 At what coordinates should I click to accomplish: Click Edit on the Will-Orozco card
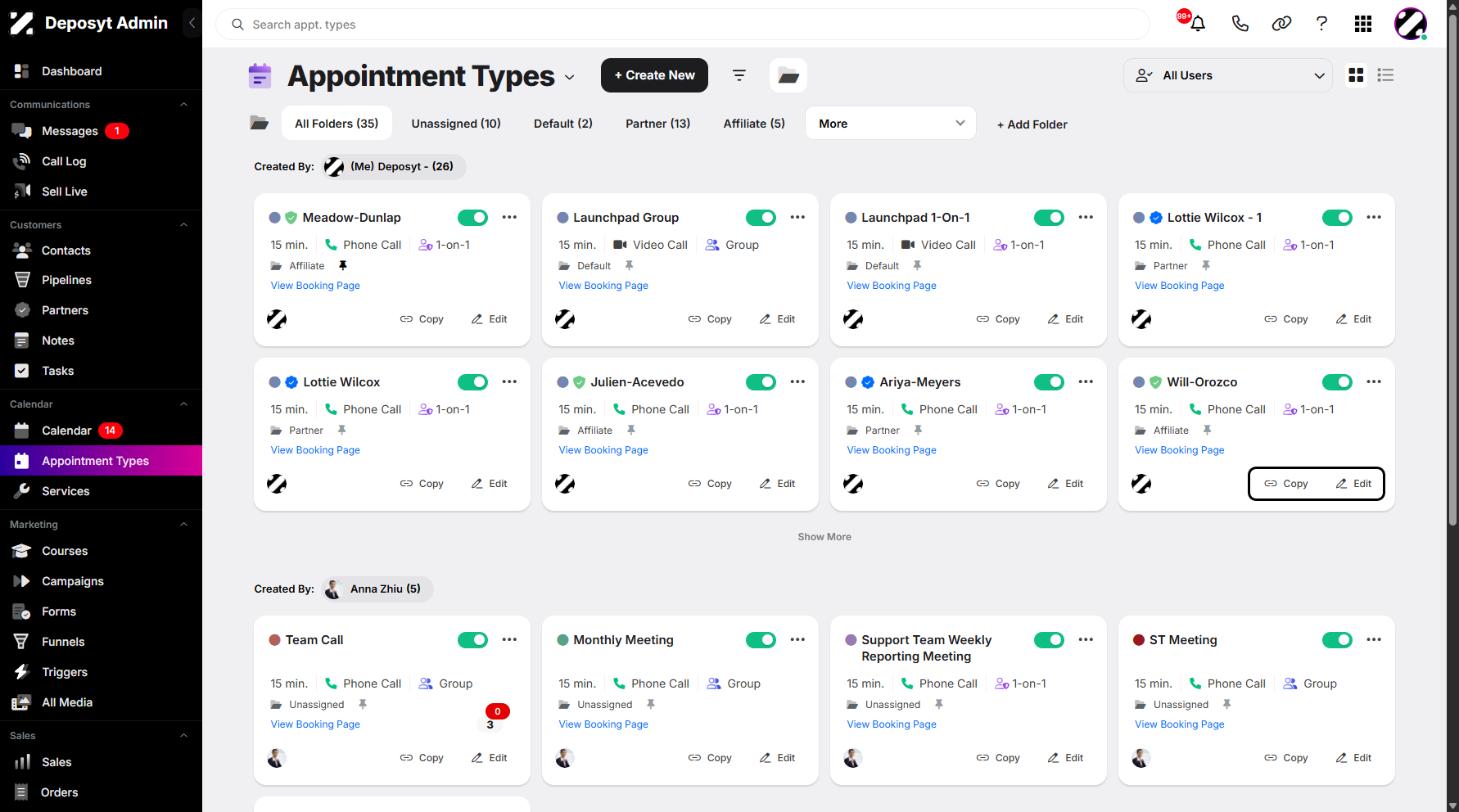pyautogui.click(x=1353, y=484)
